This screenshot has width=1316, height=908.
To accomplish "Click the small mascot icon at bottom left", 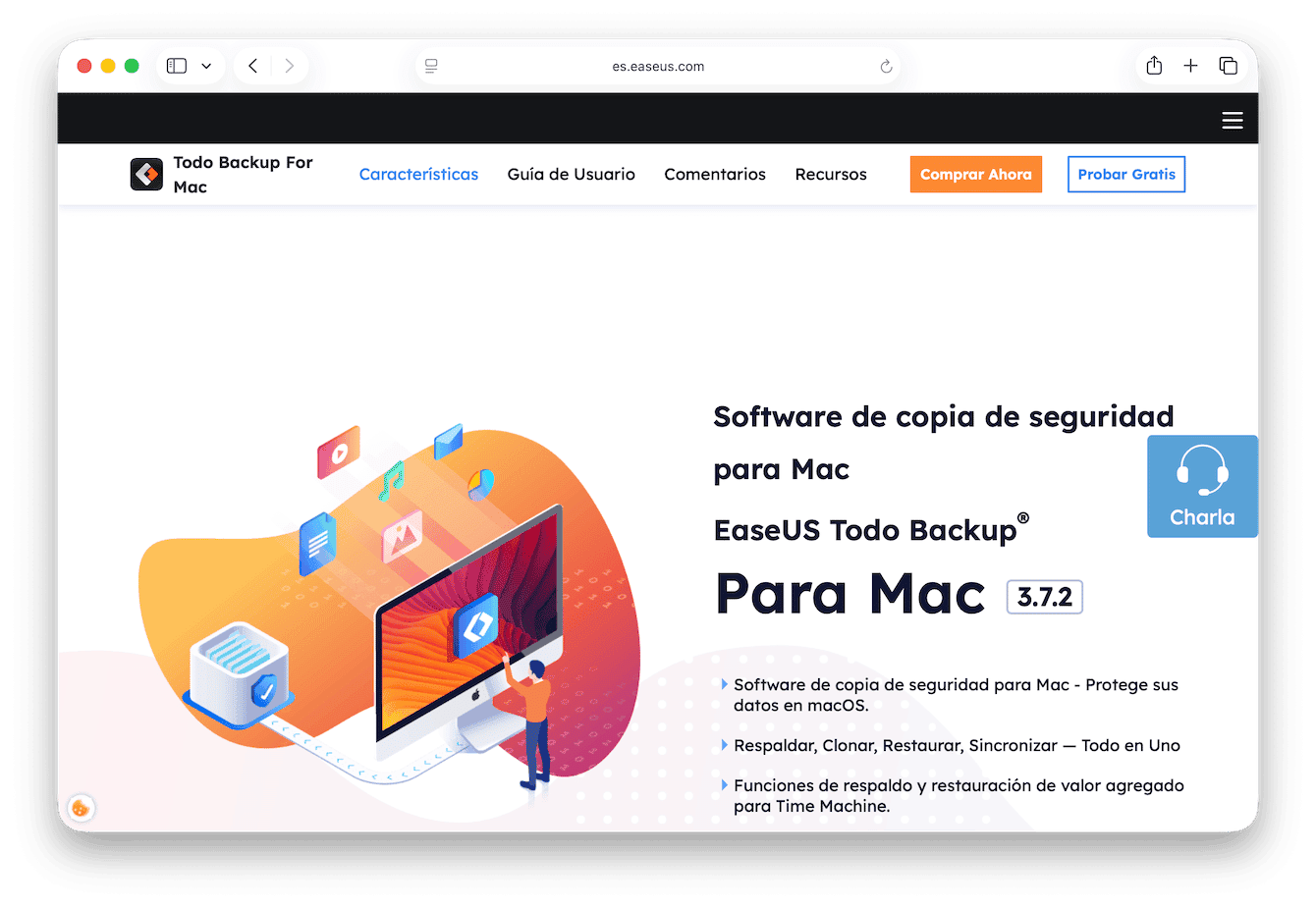I will (81, 808).
